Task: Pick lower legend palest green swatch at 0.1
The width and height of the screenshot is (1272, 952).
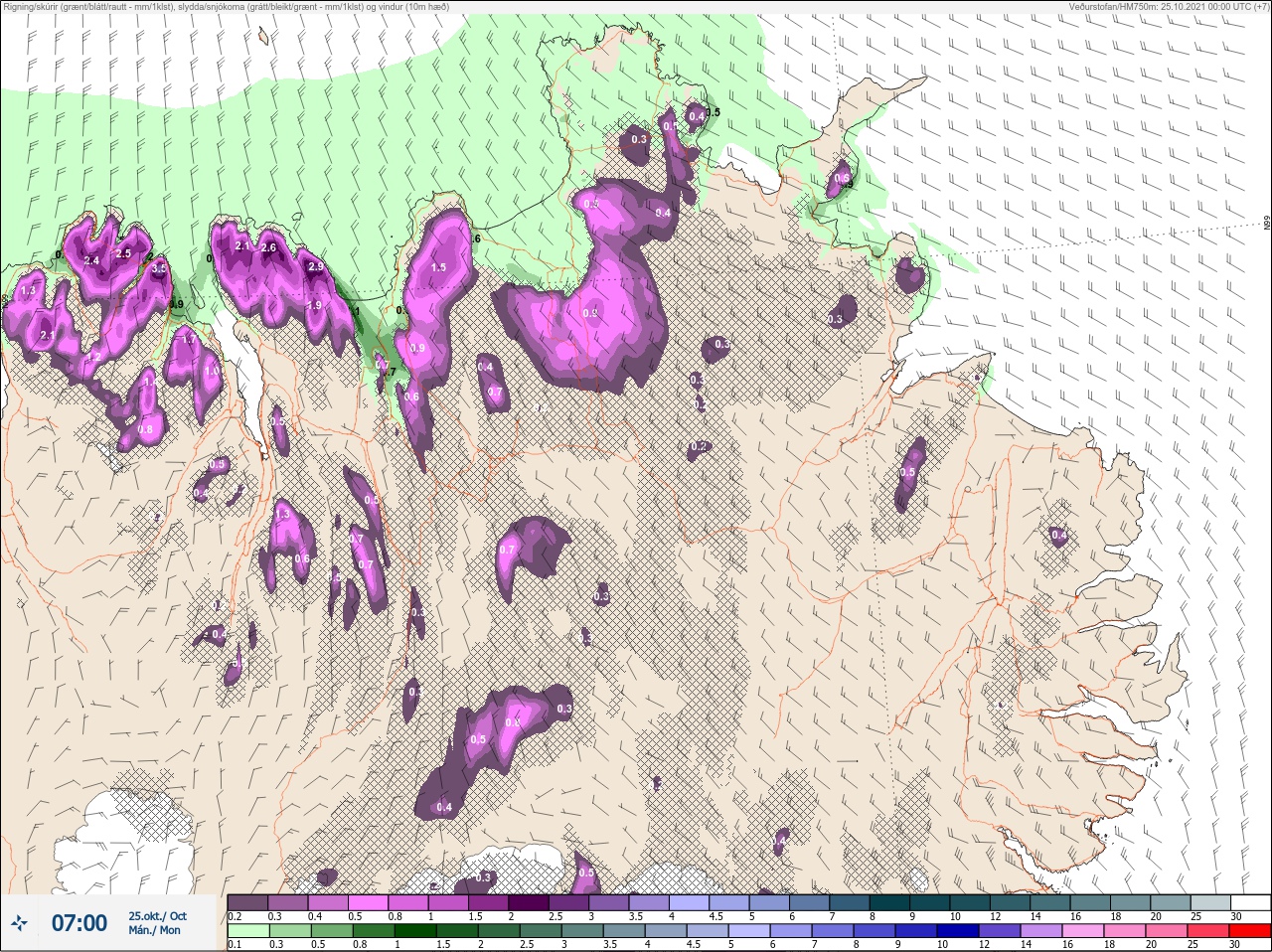Action: point(247,931)
